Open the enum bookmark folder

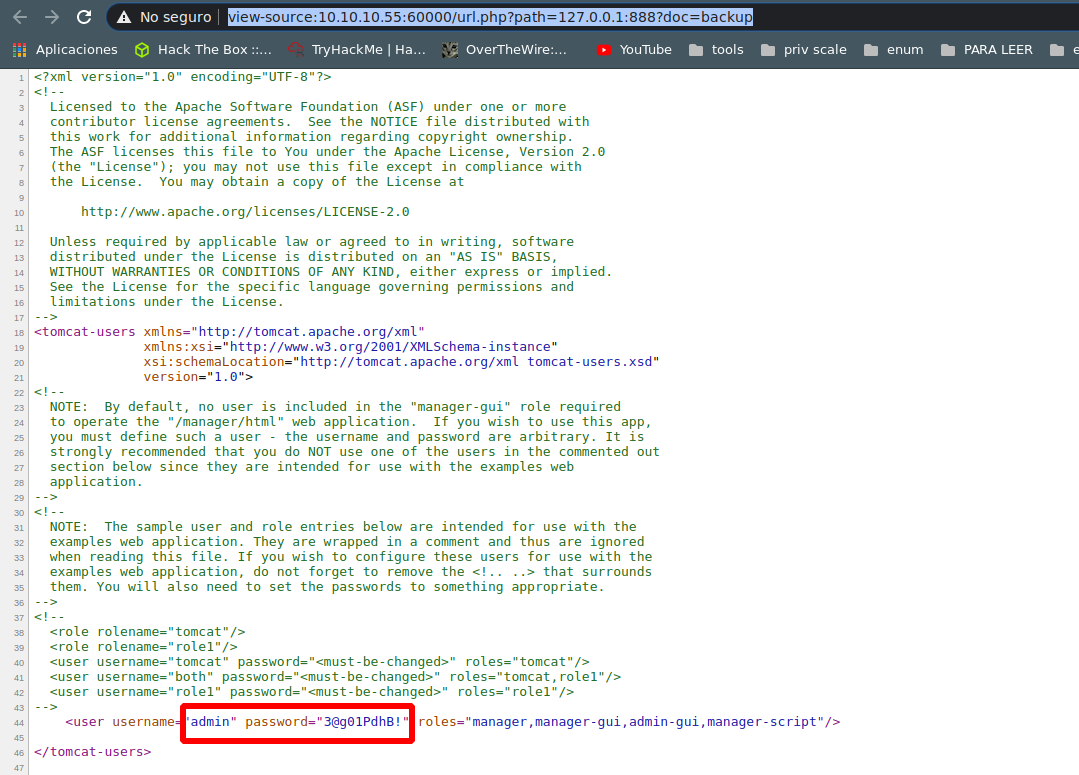(x=894, y=50)
